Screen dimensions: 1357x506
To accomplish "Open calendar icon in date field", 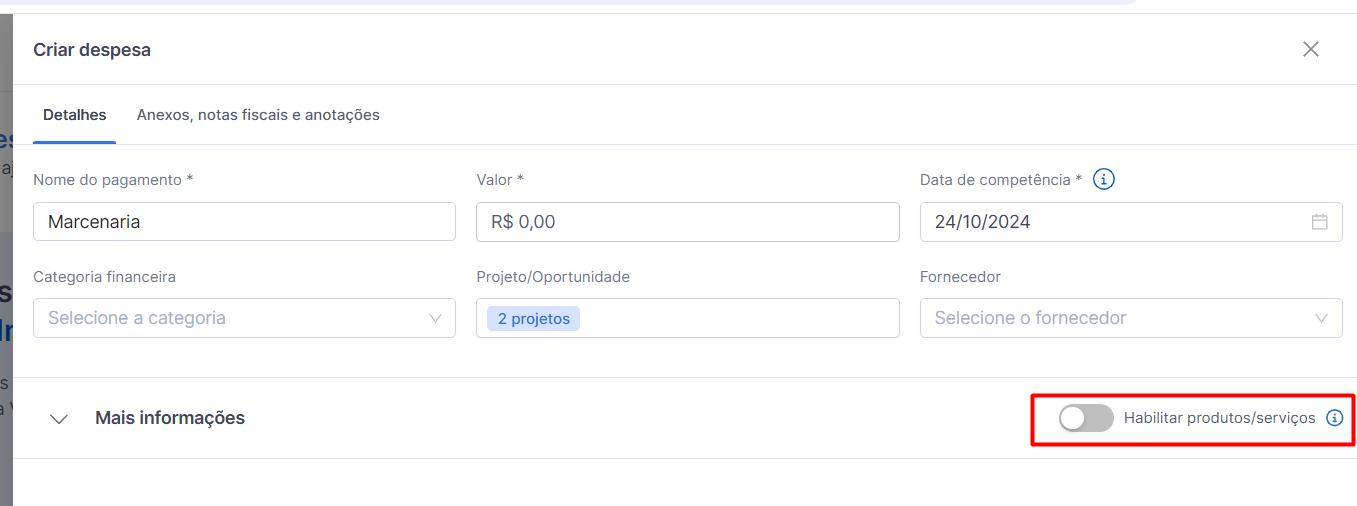I will pyautogui.click(x=1319, y=222).
